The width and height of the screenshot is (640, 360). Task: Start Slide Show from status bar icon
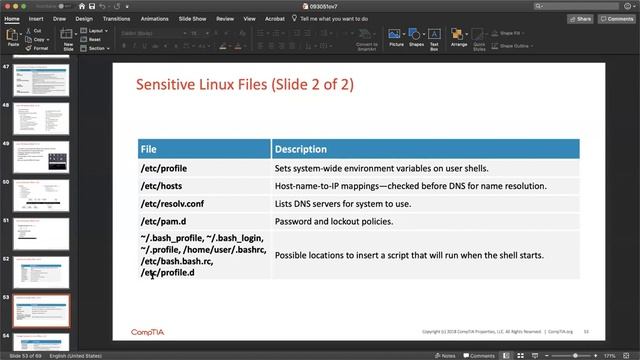(x=535, y=356)
